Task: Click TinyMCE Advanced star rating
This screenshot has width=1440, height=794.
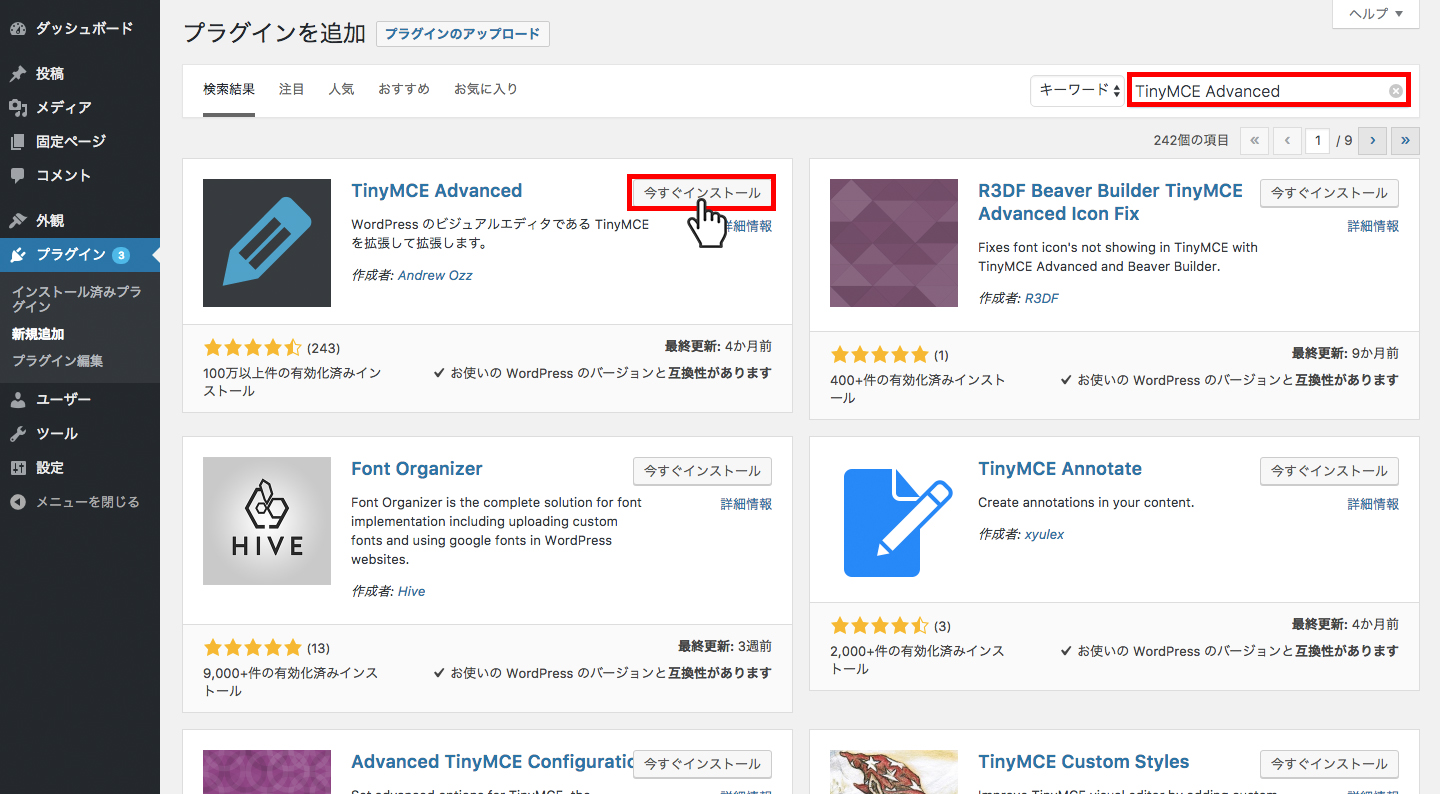Action: [252, 348]
